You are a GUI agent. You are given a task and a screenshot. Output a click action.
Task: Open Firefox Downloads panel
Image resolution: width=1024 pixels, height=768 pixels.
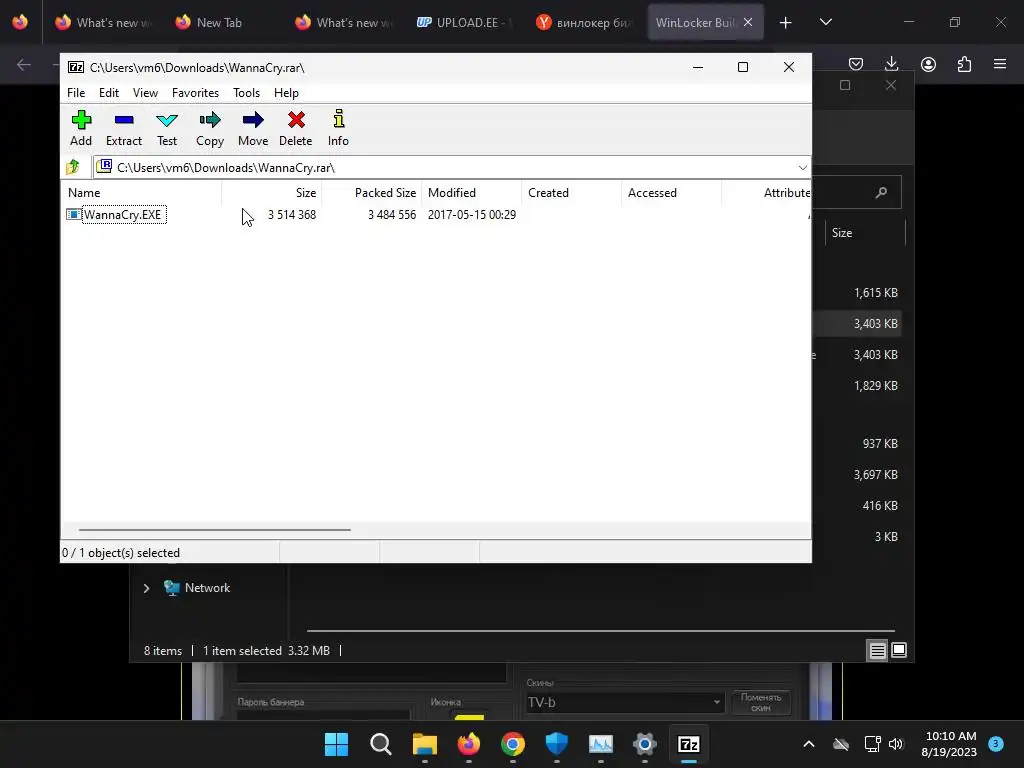point(891,63)
